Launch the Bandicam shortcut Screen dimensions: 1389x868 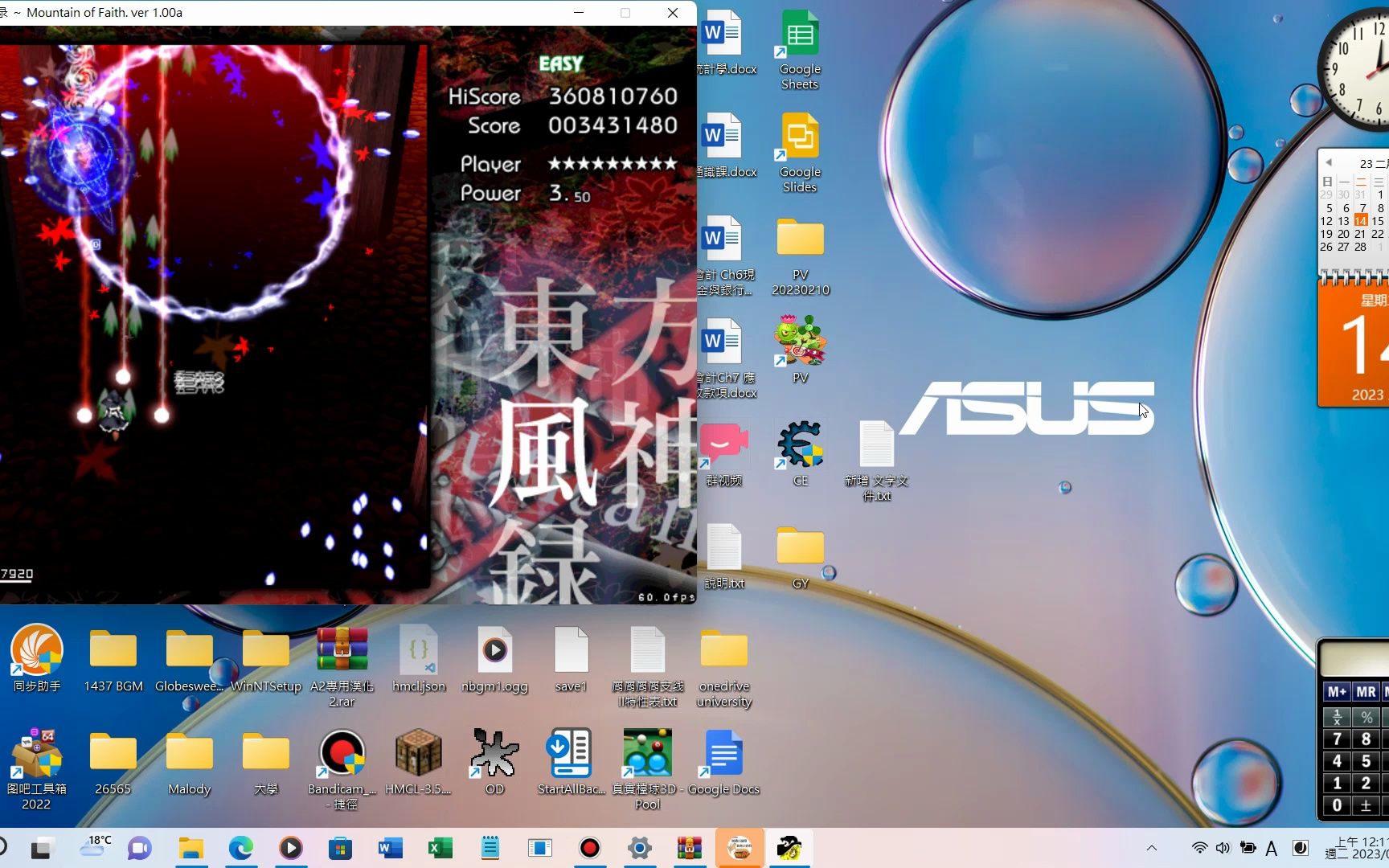(342, 768)
